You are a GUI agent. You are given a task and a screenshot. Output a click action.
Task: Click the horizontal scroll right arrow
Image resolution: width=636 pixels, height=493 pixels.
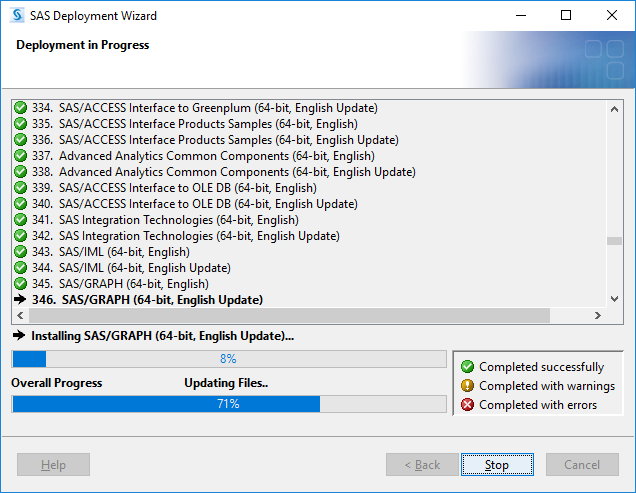click(597, 315)
